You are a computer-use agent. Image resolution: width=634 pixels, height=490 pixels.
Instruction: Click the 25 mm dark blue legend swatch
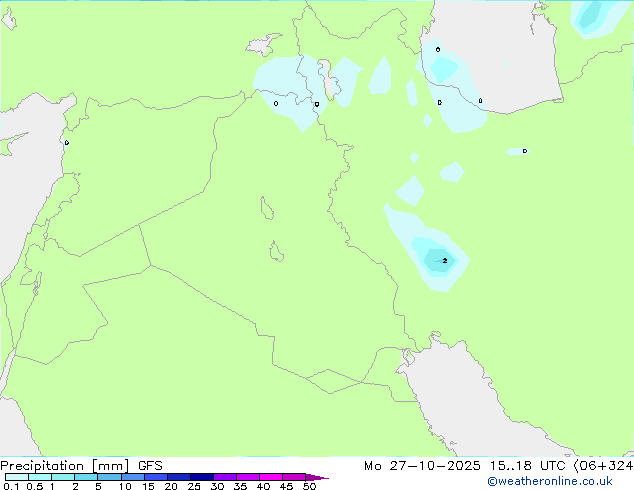pos(202,477)
